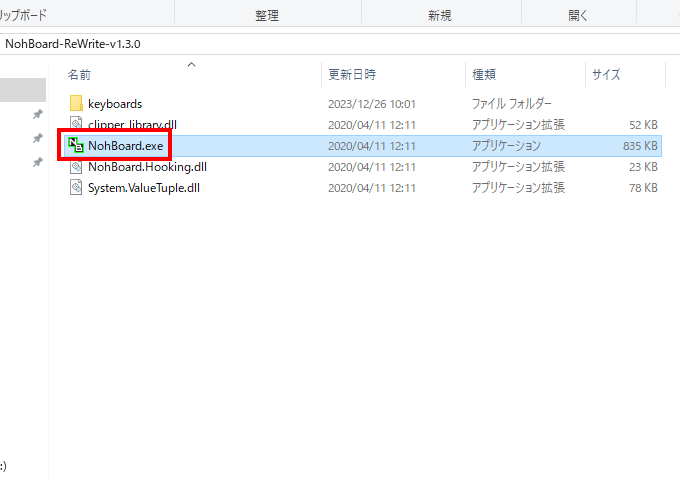Image resolution: width=680 pixels, height=480 pixels.
Task: Click the 52 KB size cell
Action: 643,125
